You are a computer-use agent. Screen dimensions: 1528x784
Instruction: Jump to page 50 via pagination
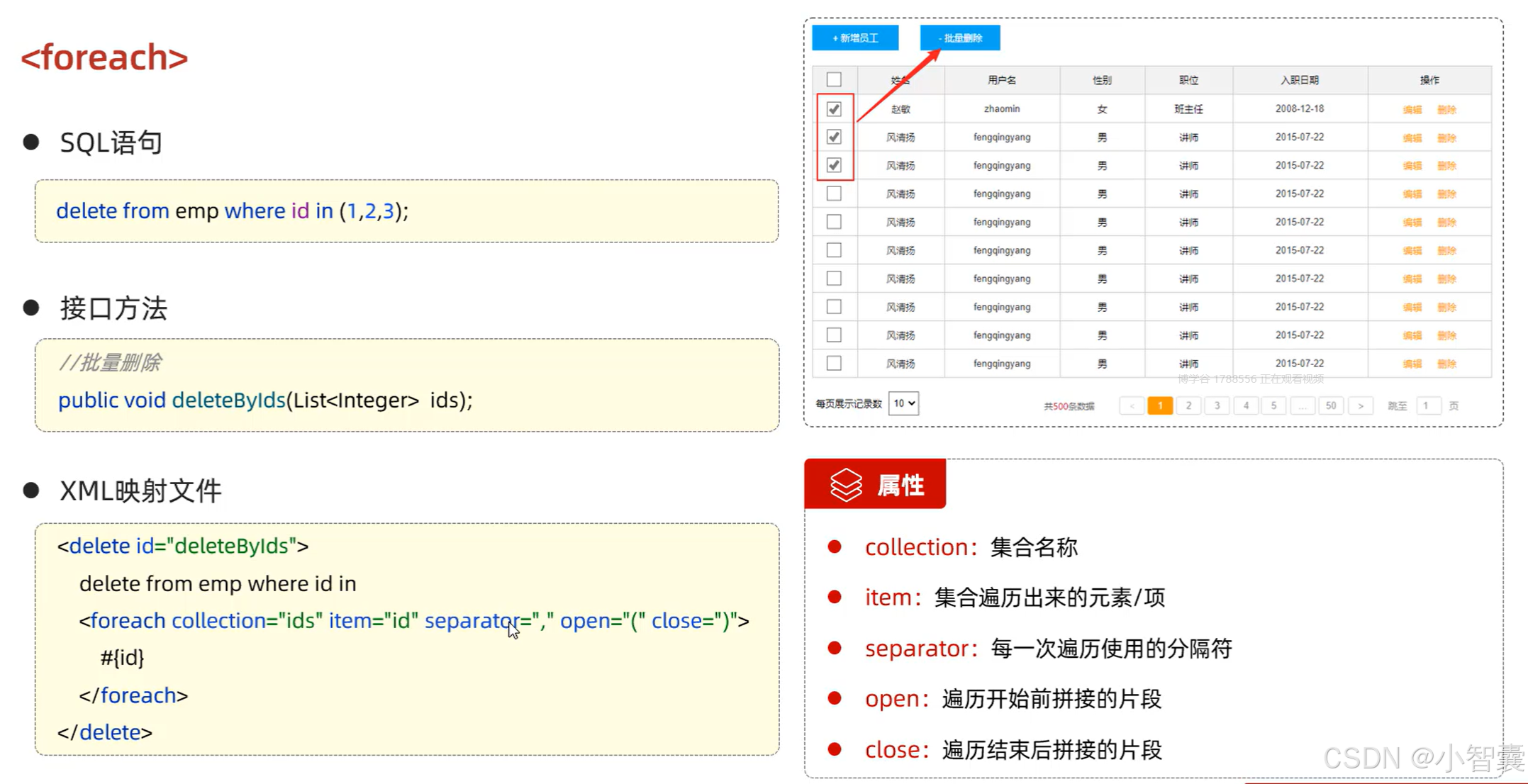coord(1332,405)
